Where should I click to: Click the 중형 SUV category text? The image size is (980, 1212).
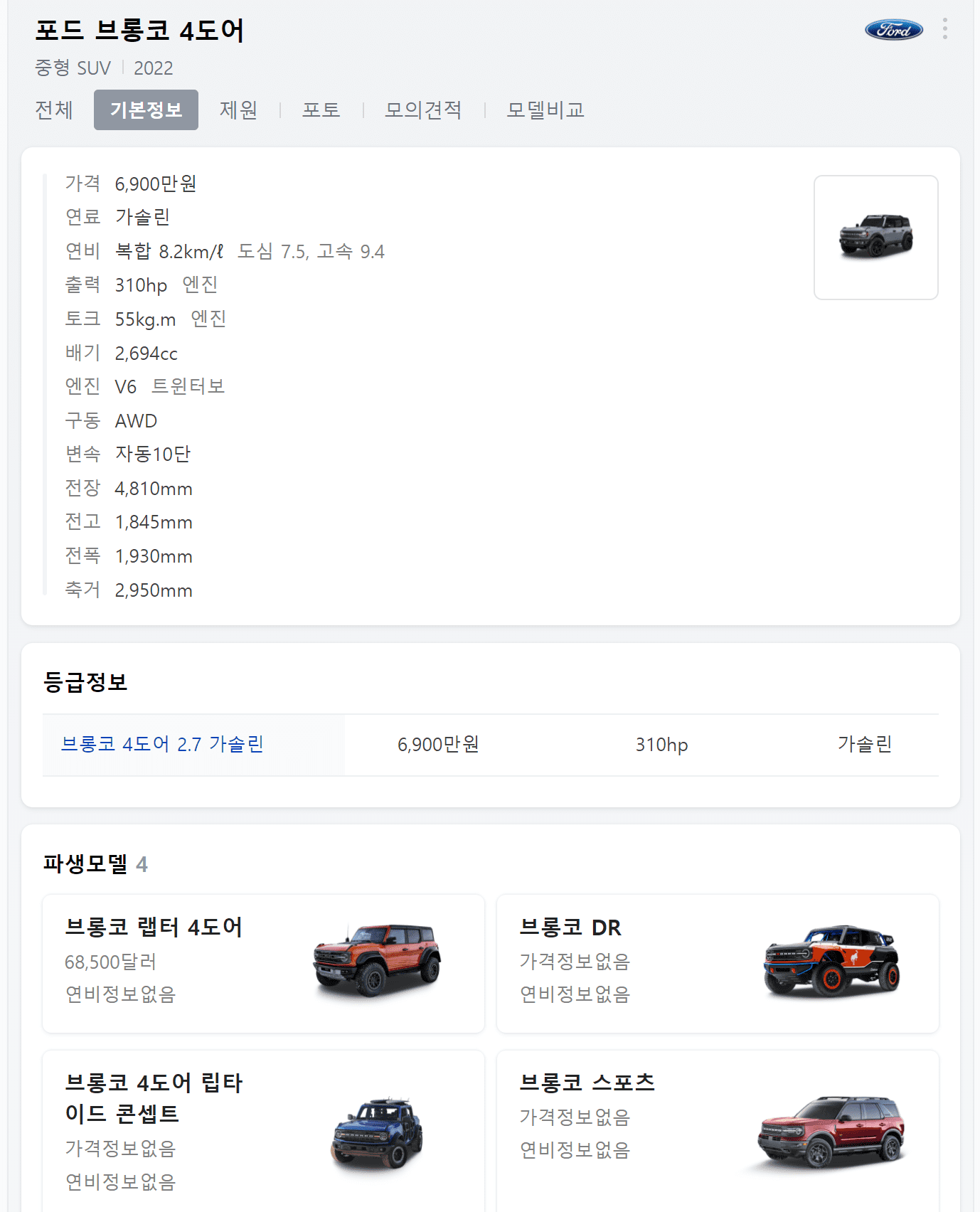[73, 68]
